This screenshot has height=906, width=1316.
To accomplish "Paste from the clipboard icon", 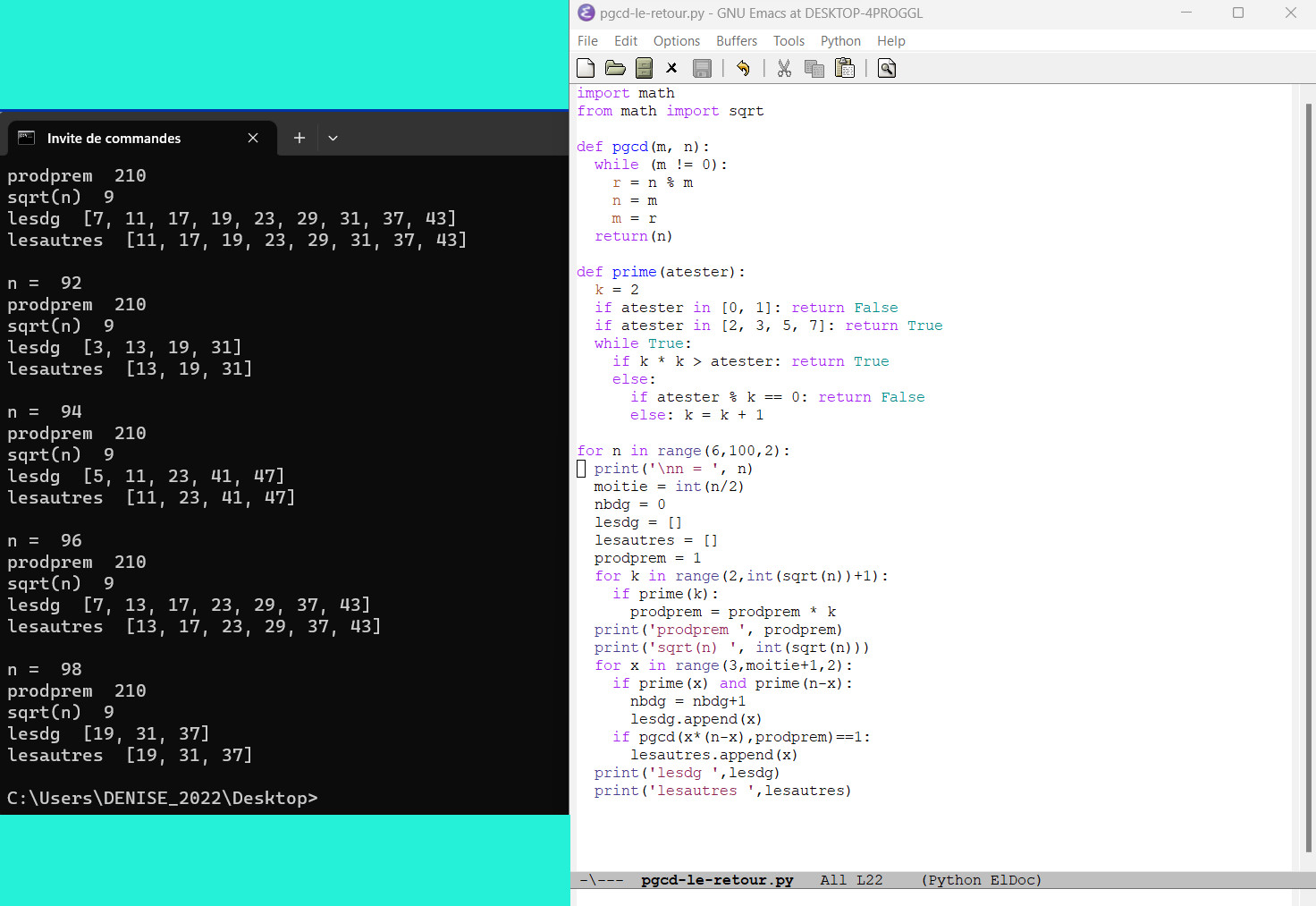I will [844, 68].
